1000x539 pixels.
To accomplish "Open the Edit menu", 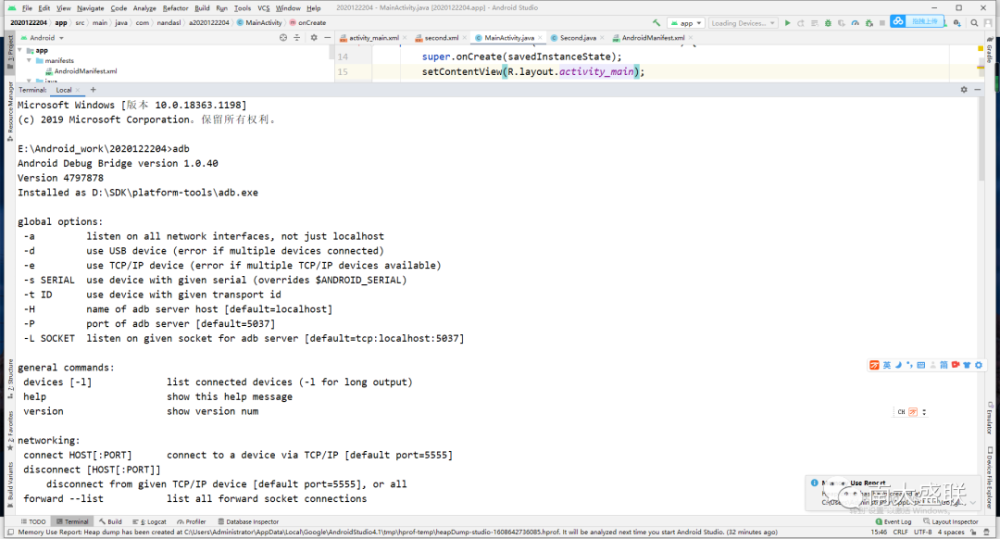I will [x=44, y=8].
